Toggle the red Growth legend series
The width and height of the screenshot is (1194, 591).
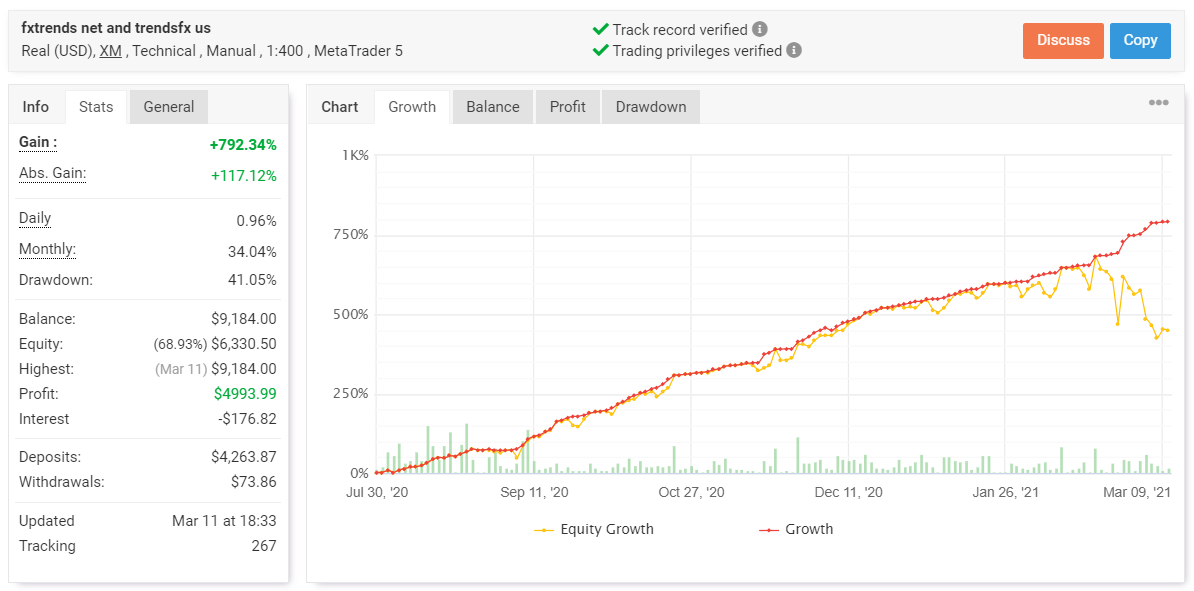click(x=796, y=529)
